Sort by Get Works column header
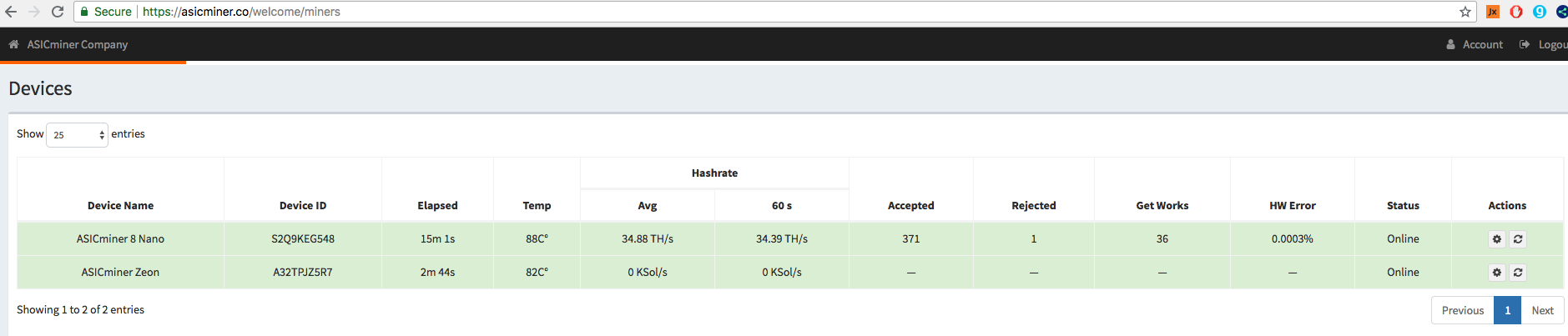 [1162, 205]
